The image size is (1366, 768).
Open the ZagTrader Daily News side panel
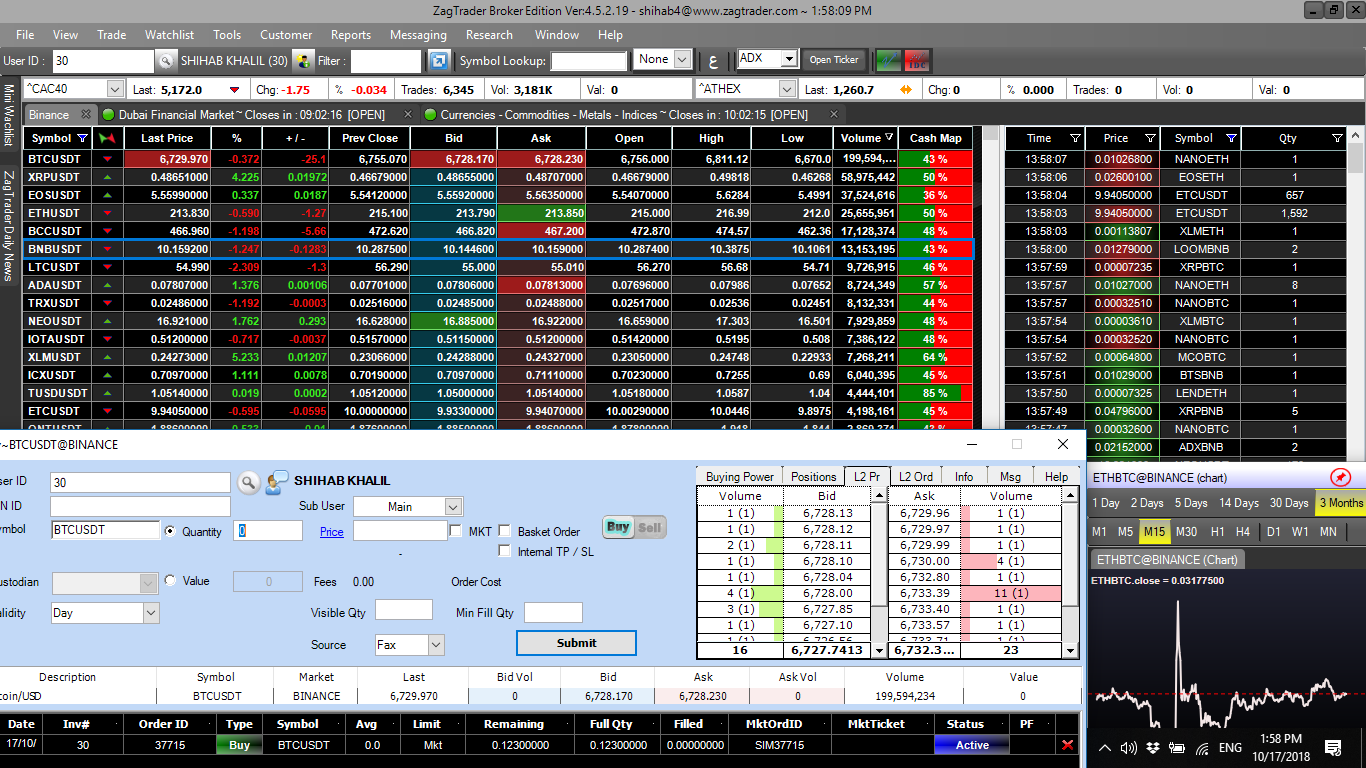[9, 226]
